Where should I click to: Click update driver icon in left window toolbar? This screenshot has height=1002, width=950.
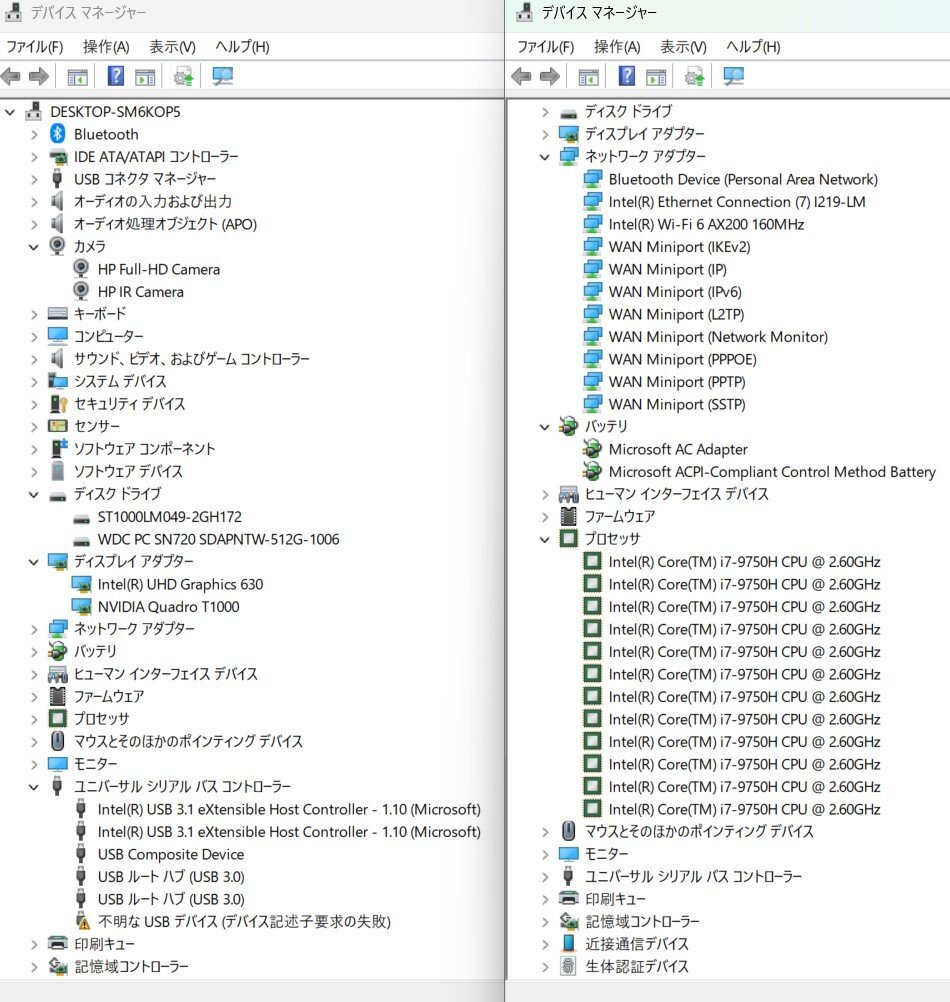(183, 77)
